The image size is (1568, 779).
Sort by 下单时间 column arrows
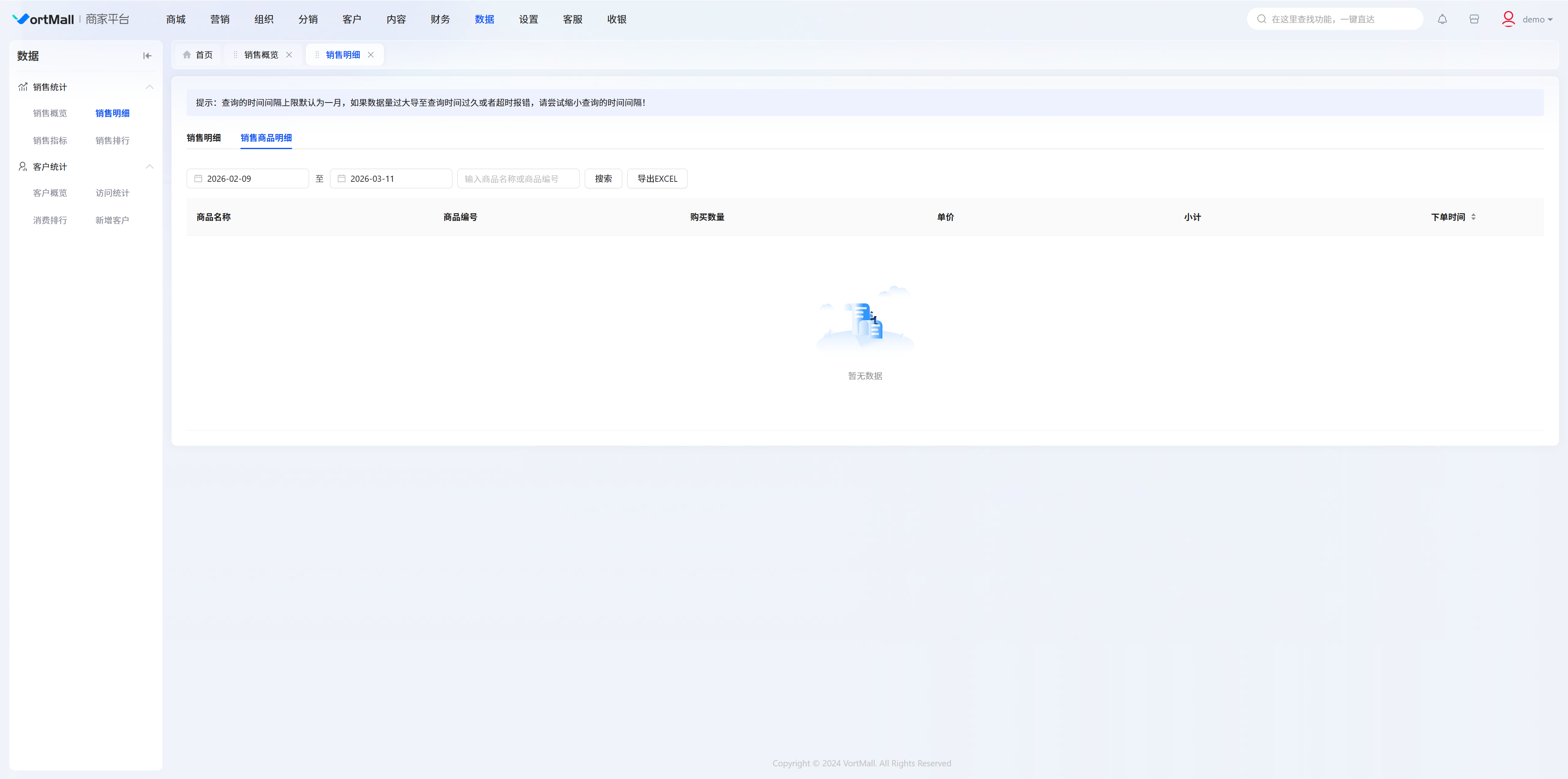pyautogui.click(x=1473, y=217)
